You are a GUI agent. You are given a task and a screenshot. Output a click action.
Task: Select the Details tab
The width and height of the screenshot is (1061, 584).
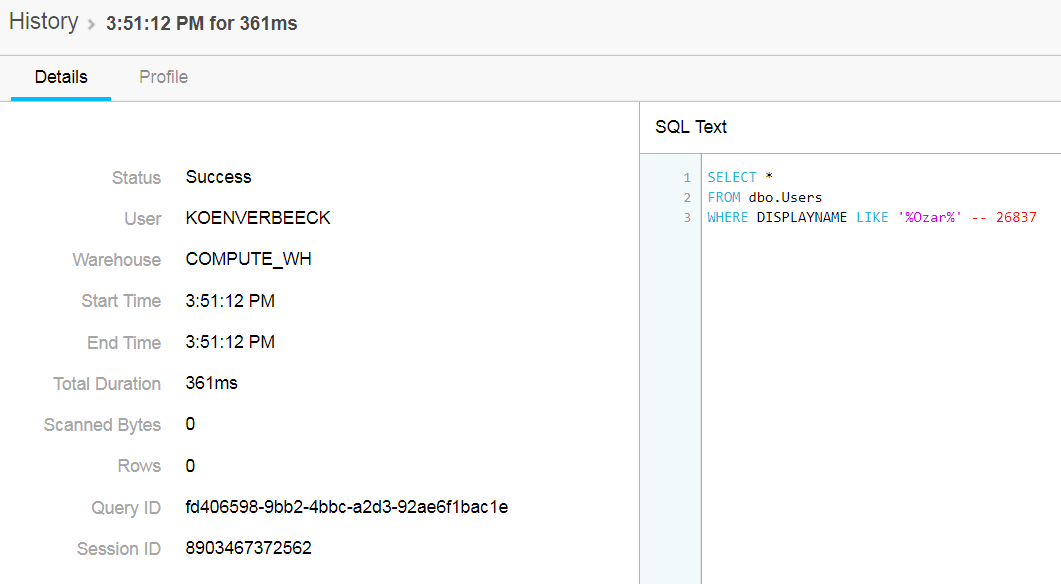pyautogui.click(x=61, y=76)
